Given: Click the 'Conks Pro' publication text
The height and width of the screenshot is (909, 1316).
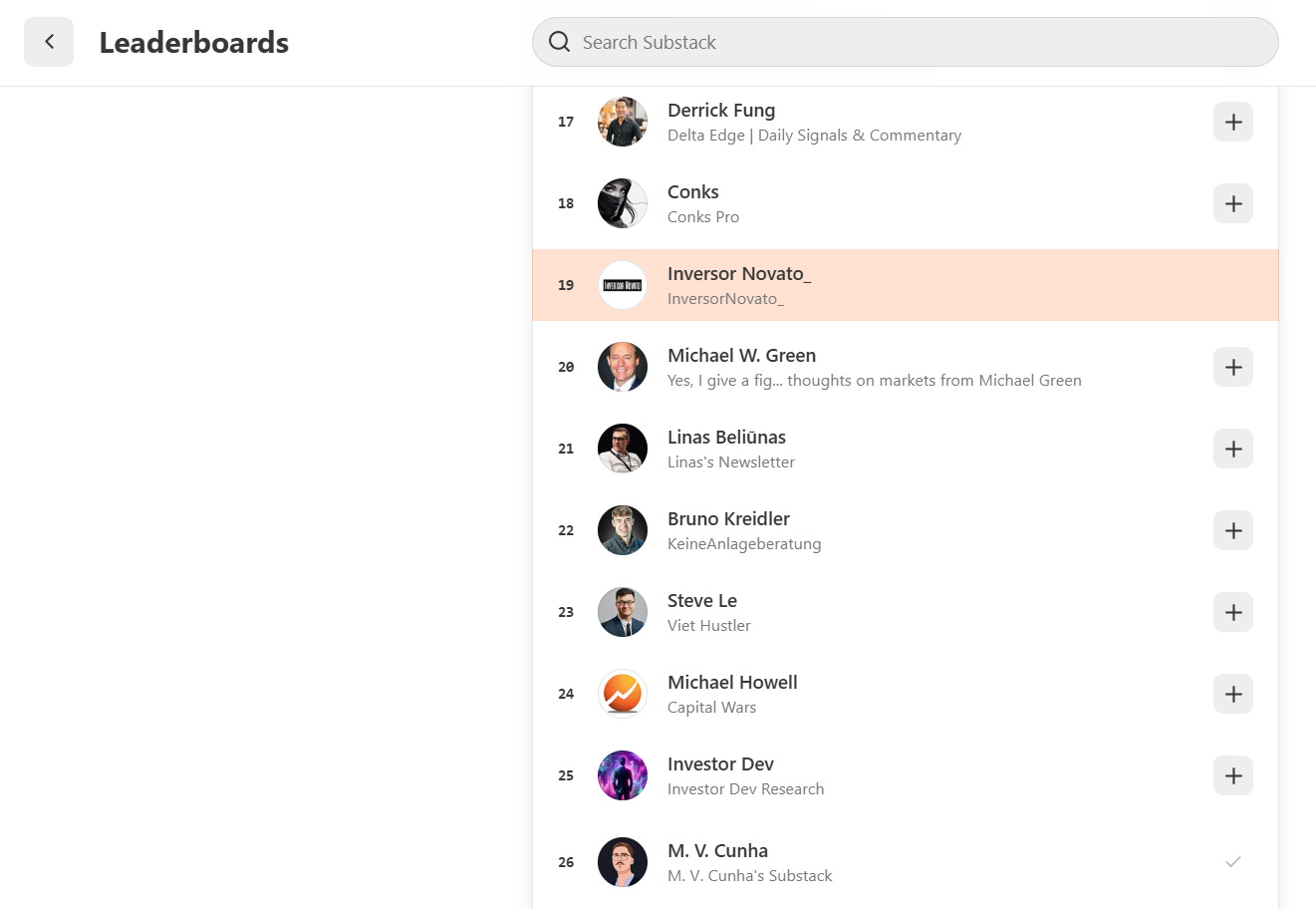Looking at the screenshot, I should tap(703, 217).
